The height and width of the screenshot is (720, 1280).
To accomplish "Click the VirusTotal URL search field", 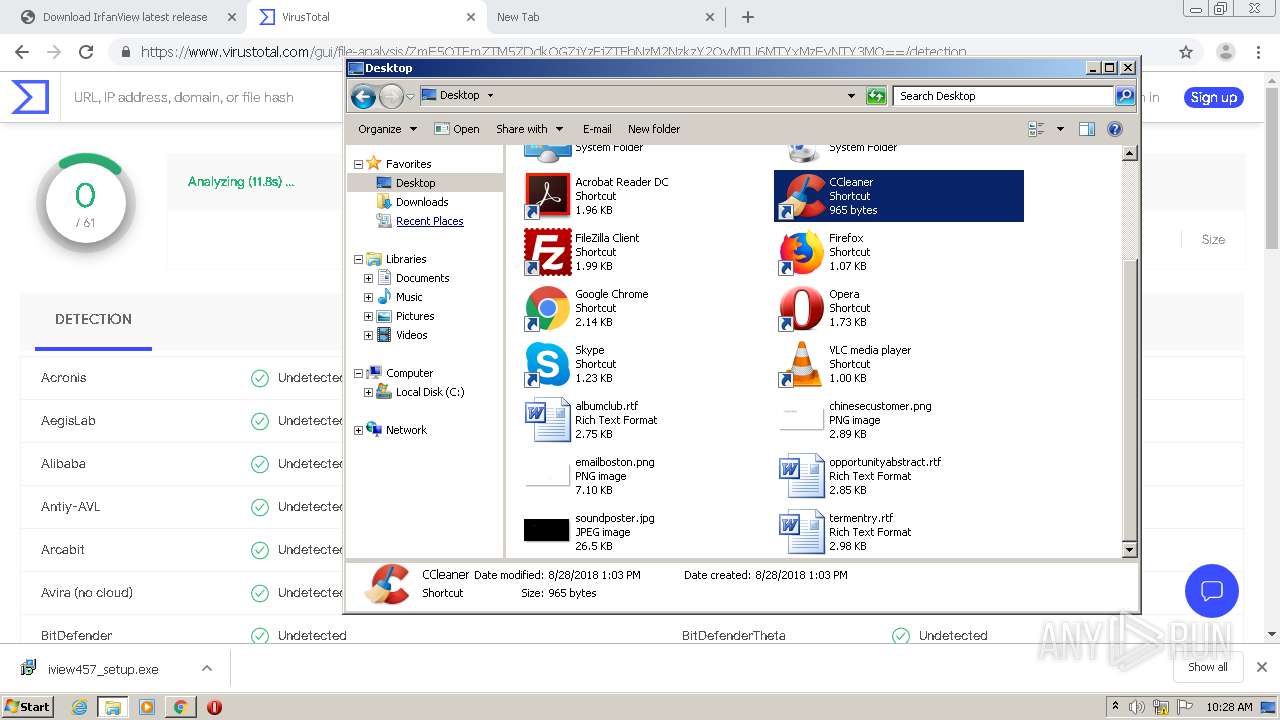I will click(x=183, y=97).
